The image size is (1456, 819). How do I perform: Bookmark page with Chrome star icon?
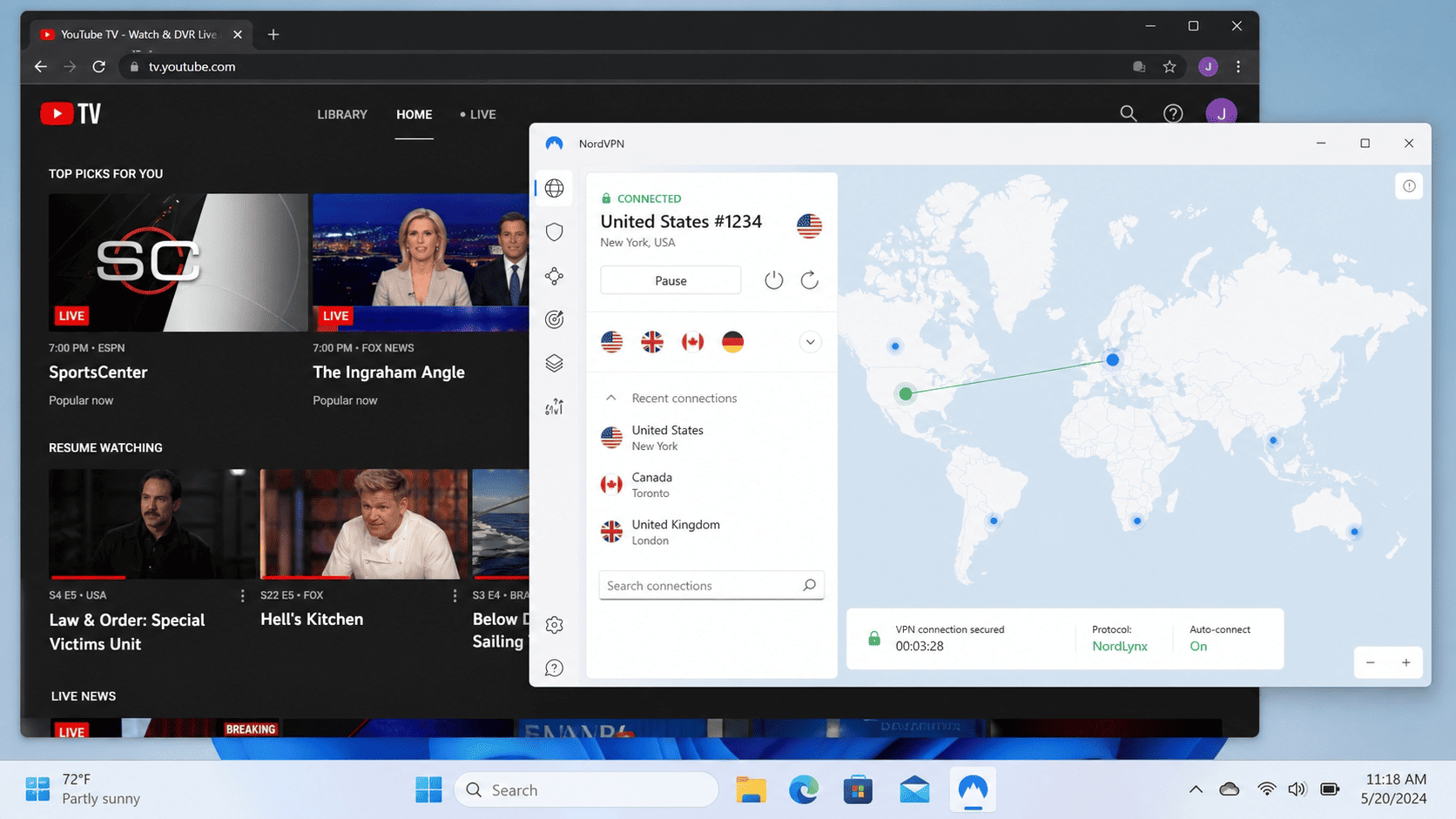coord(1170,66)
